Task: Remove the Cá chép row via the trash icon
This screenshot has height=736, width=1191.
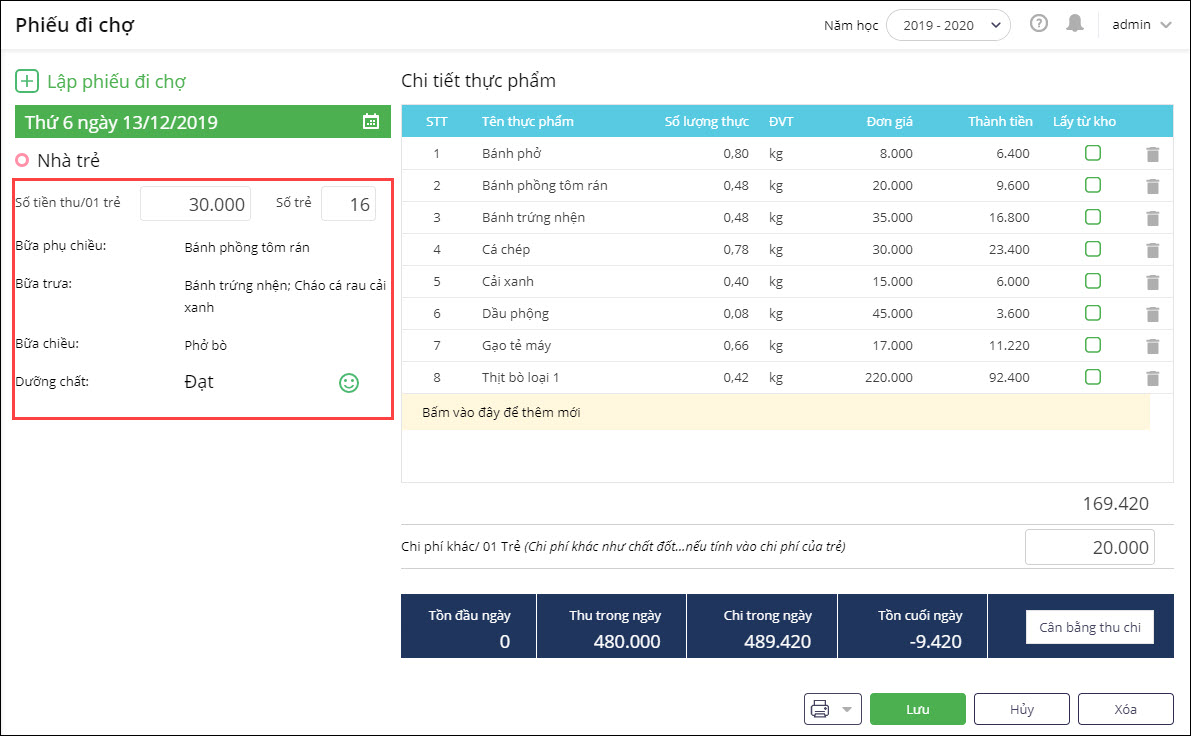Action: tap(1152, 250)
